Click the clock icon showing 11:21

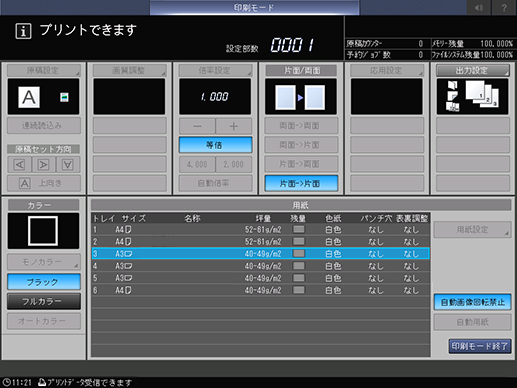(6, 382)
